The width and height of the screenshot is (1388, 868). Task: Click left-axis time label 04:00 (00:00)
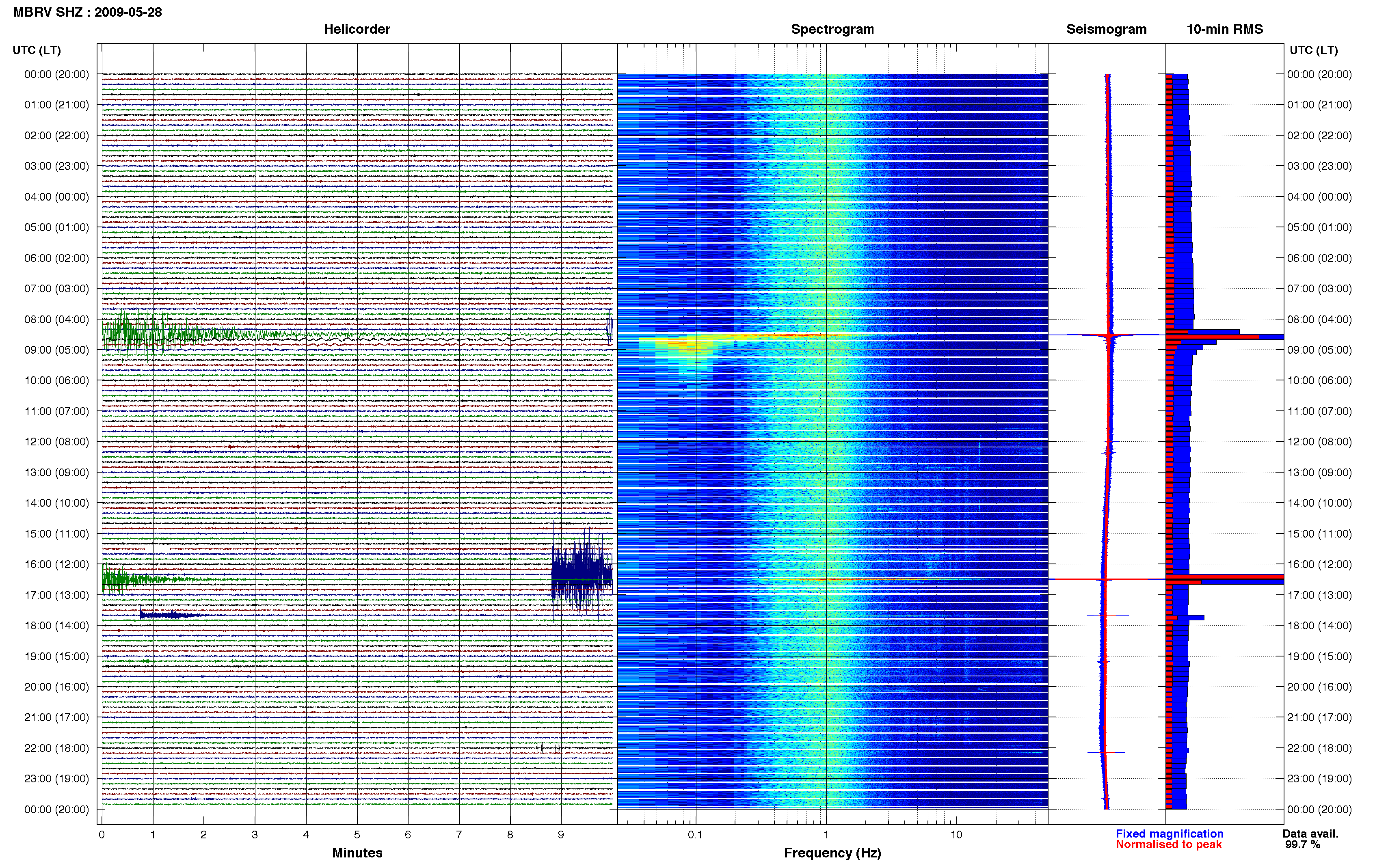56,197
